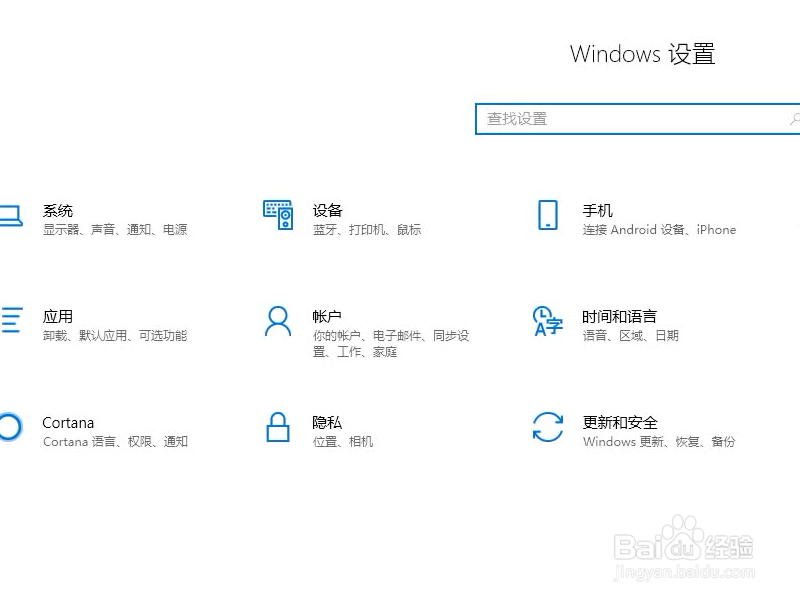800x600 pixels.
Task: Focus the 查找设置 search box
Action: coord(637,119)
